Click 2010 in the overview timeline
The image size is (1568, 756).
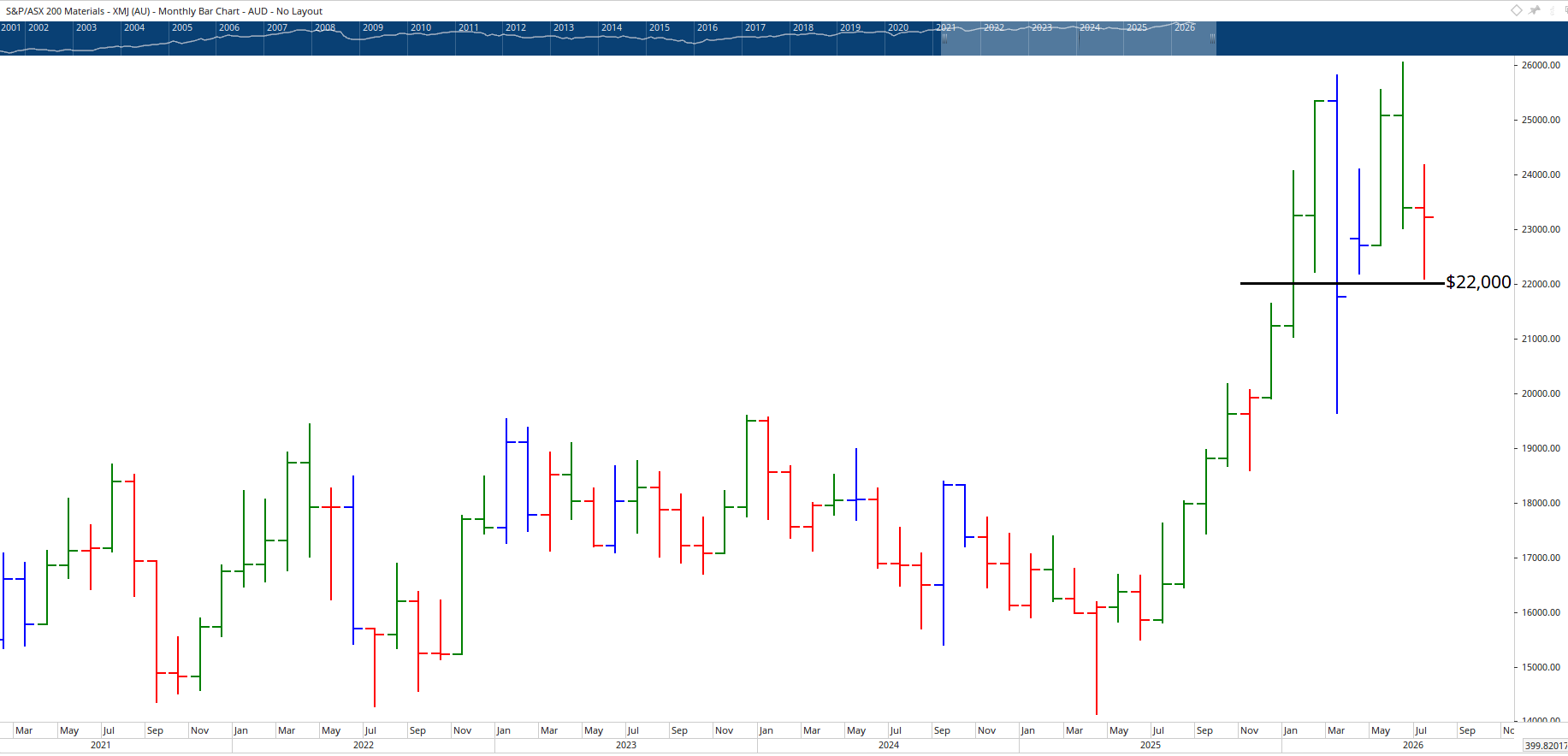point(421,27)
